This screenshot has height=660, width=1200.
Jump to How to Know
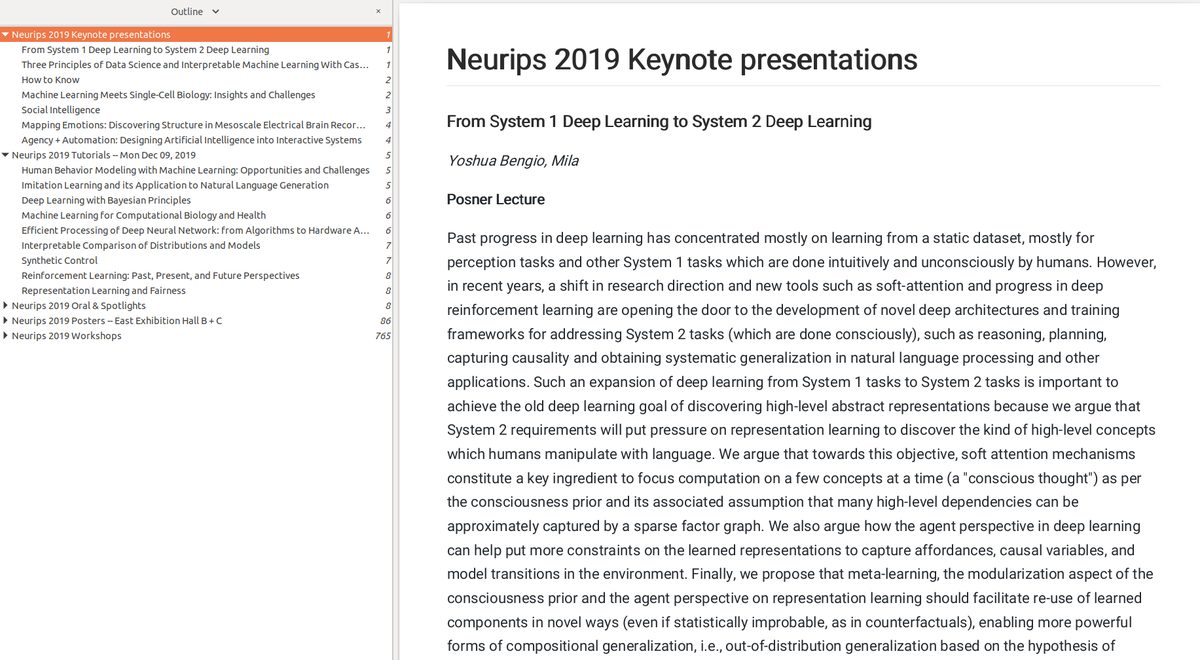pyautogui.click(x=50, y=80)
